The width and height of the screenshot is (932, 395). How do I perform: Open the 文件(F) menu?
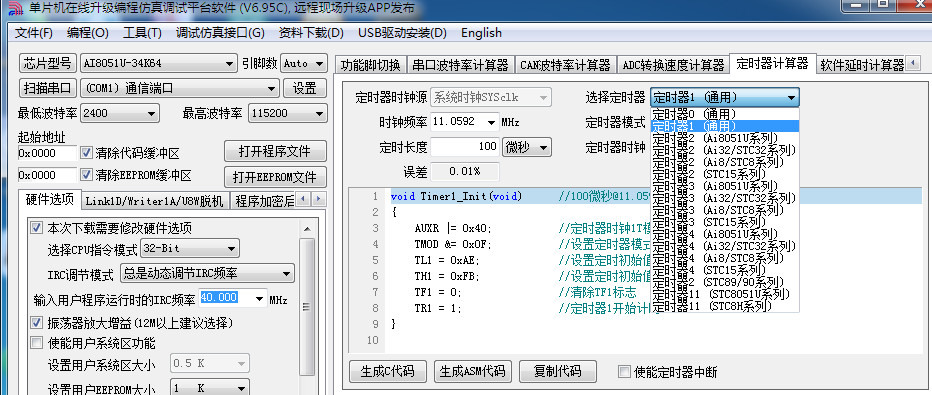pyautogui.click(x=34, y=33)
